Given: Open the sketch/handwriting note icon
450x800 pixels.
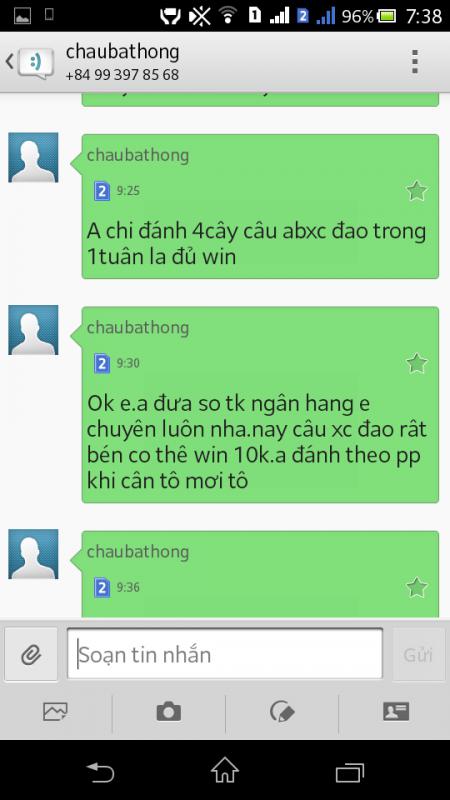Looking at the screenshot, I should tap(282, 711).
